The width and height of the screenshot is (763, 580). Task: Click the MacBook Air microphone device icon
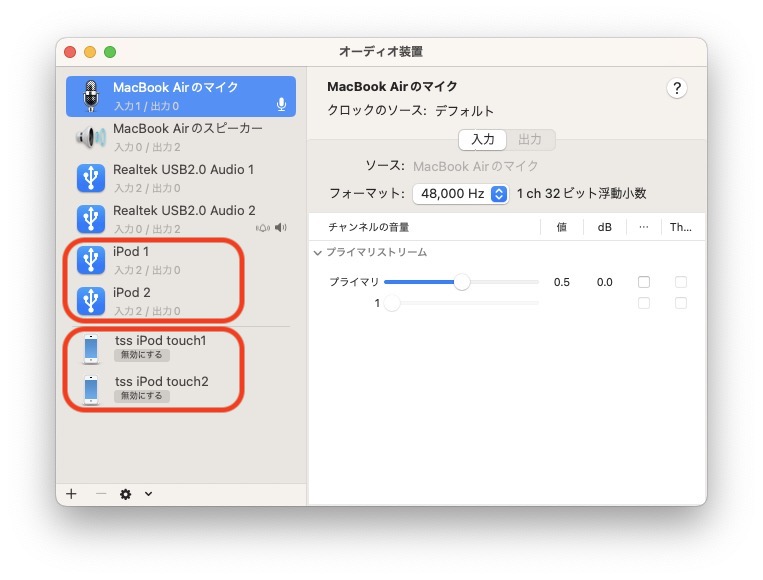pyautogui.click(x=91, y=96)
